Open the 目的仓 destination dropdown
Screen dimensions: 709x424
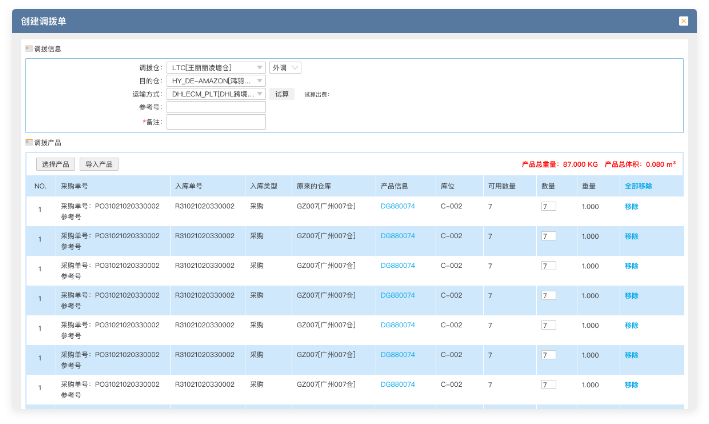point(216,81)
